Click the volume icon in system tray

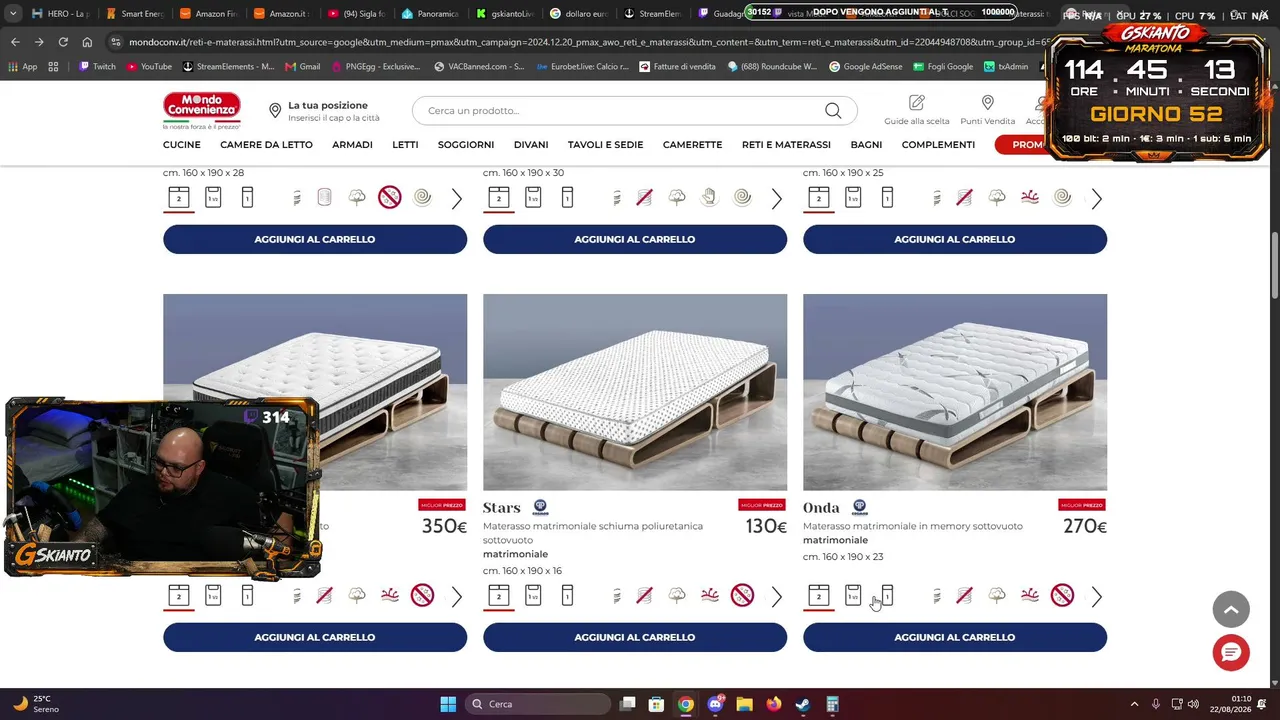click(x=1193, y=704)
